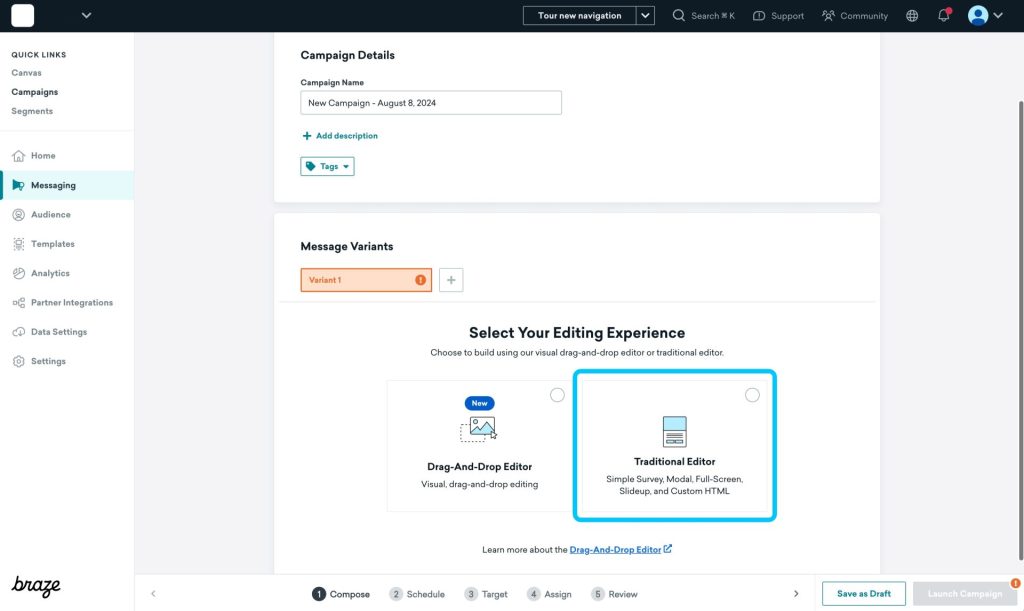Open the Home menu label
The height and width of the screenshot is (611, 1024).
click(x=43, y=155)
